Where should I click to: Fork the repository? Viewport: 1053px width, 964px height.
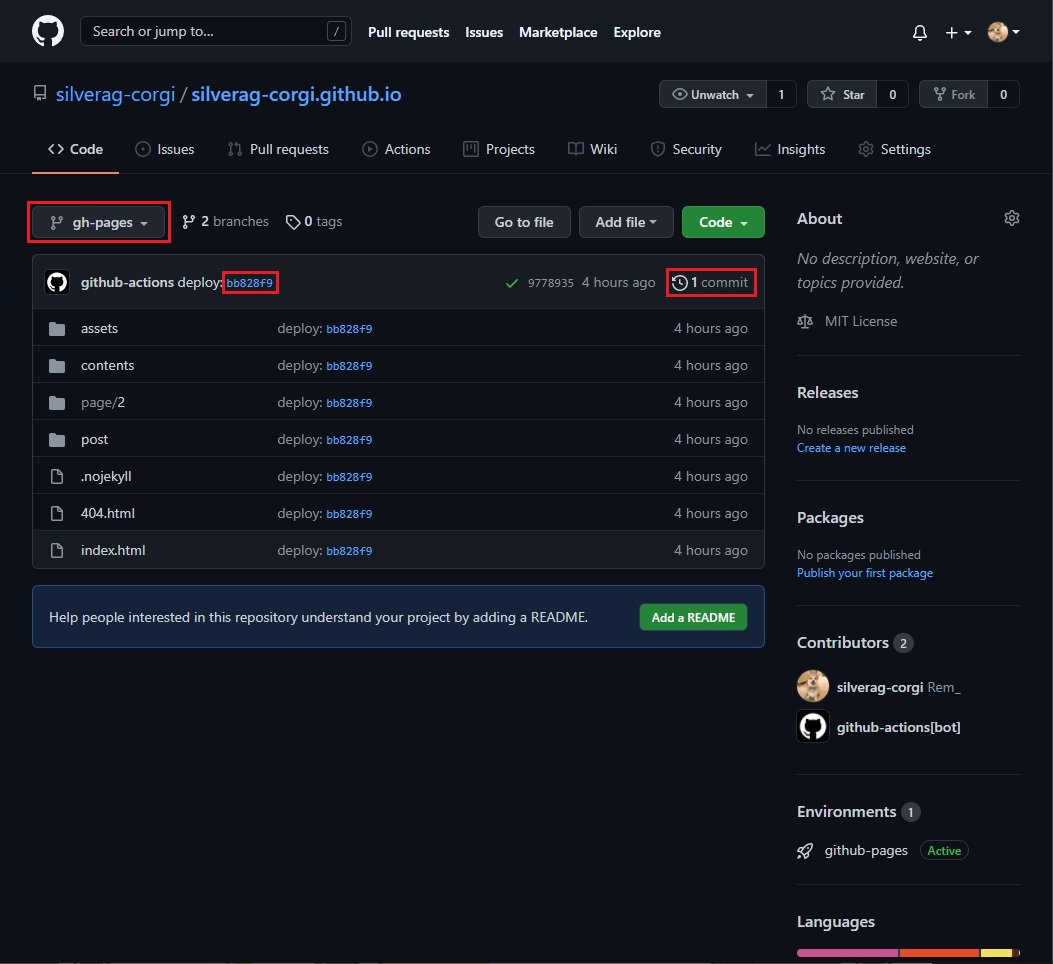[954, 94]
